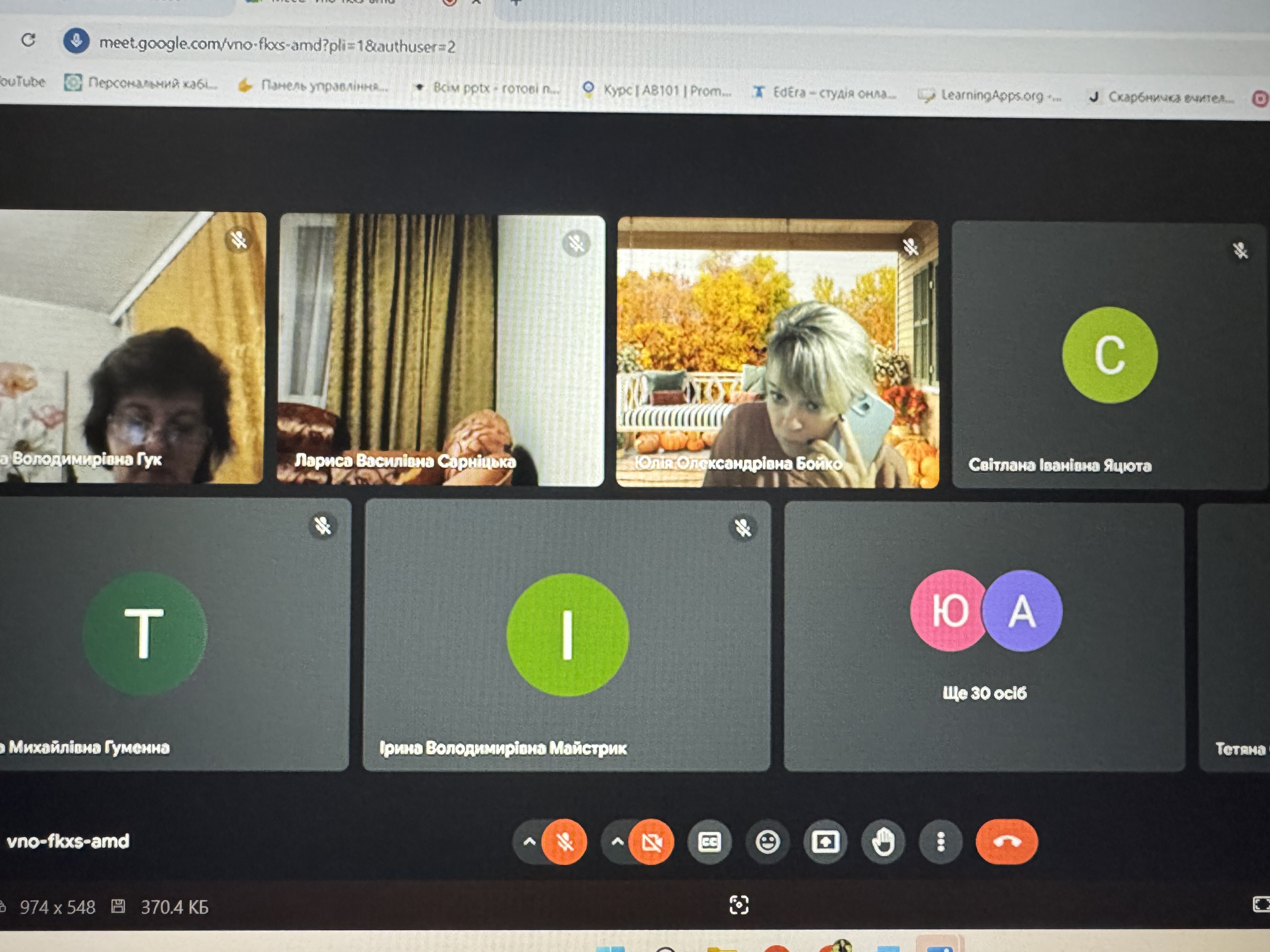Viewport: 1270px width, 952px height.
Task: Open the LearningApps.org bookmark
Action: (x=990, y=95)
